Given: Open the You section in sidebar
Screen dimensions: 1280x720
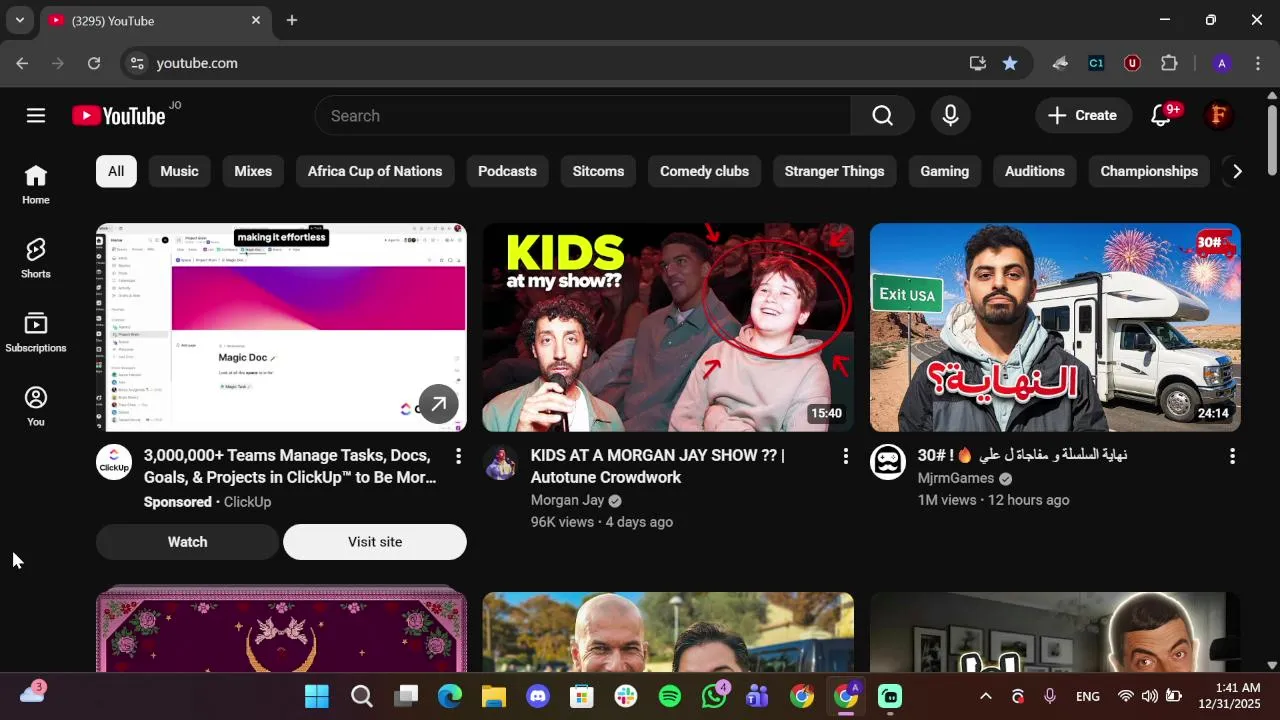Looking at the screenshot, I should 36,406.
